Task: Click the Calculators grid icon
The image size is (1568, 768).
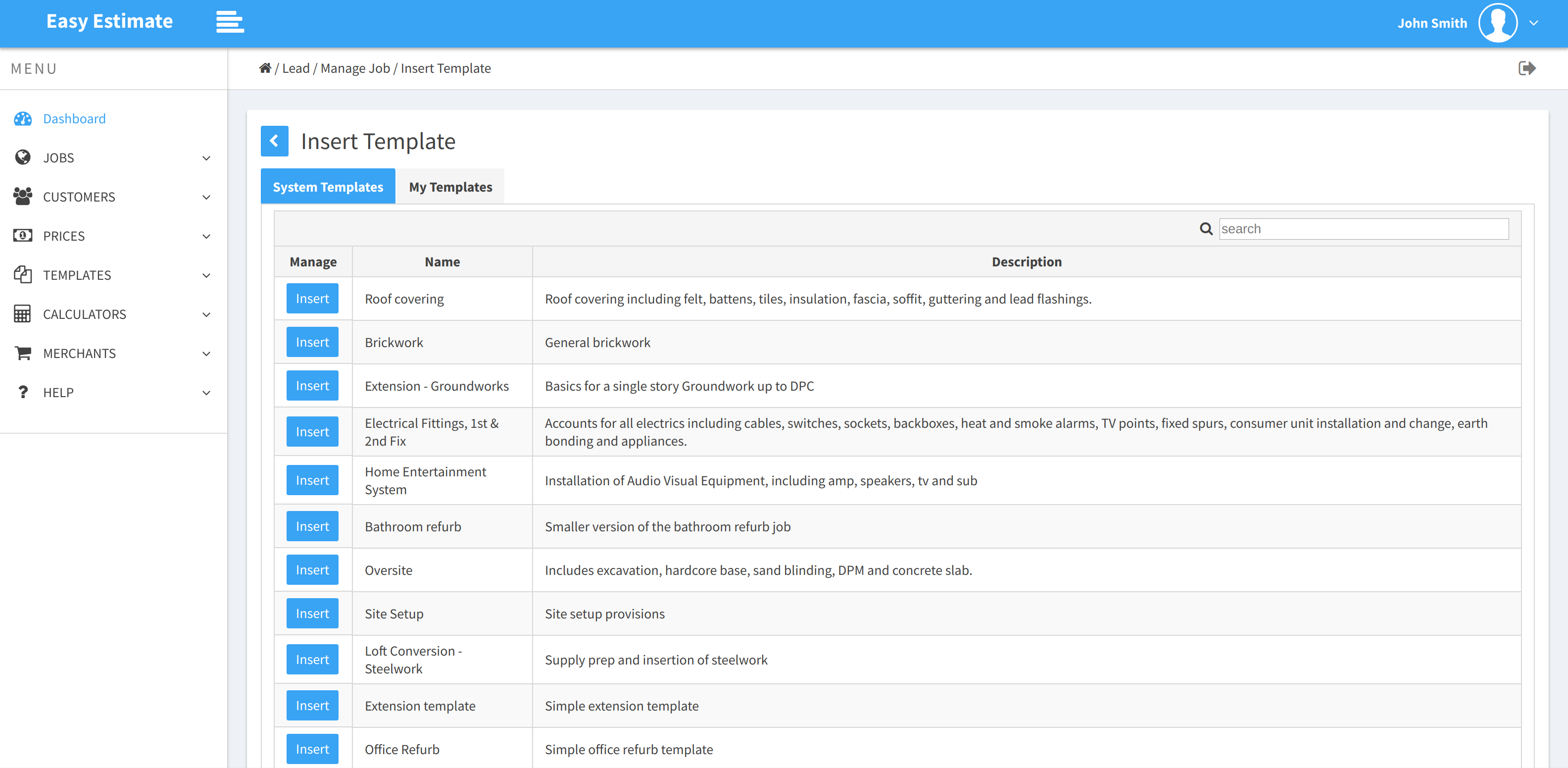Action: coord(23,314)
